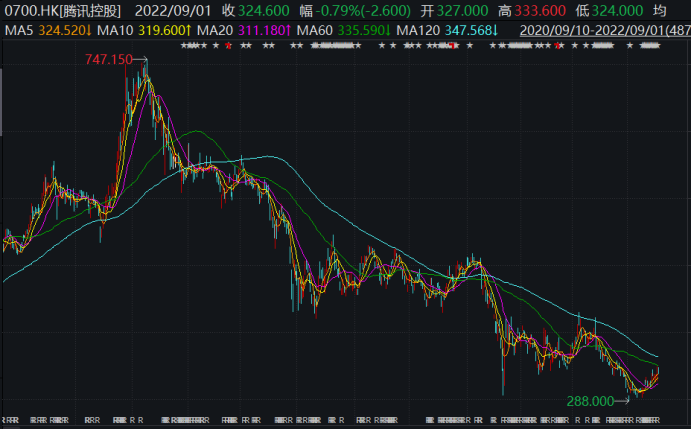Click the arrow beside the 747.150 label
The image size is (692, 430).
[141, 60]
